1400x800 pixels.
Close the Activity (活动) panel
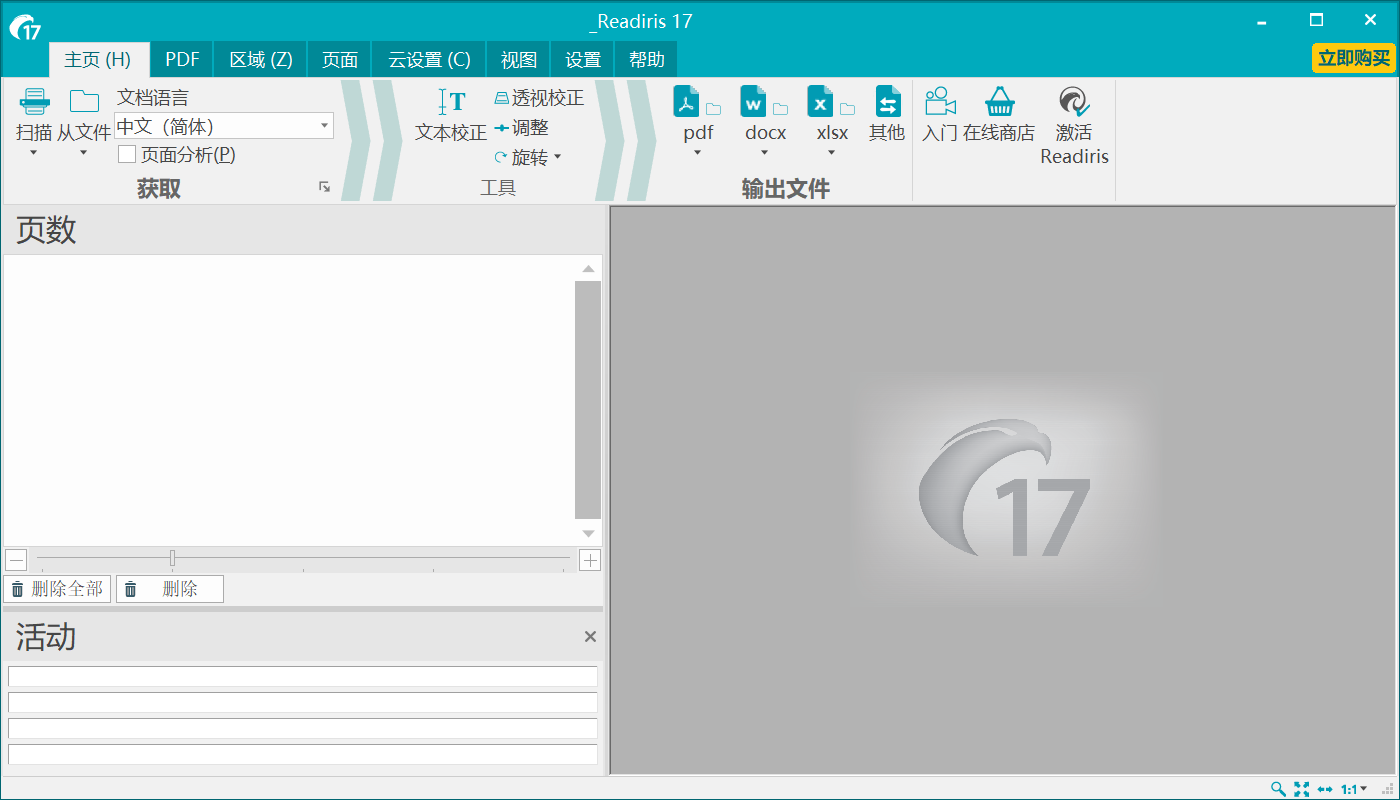point(590,637)
